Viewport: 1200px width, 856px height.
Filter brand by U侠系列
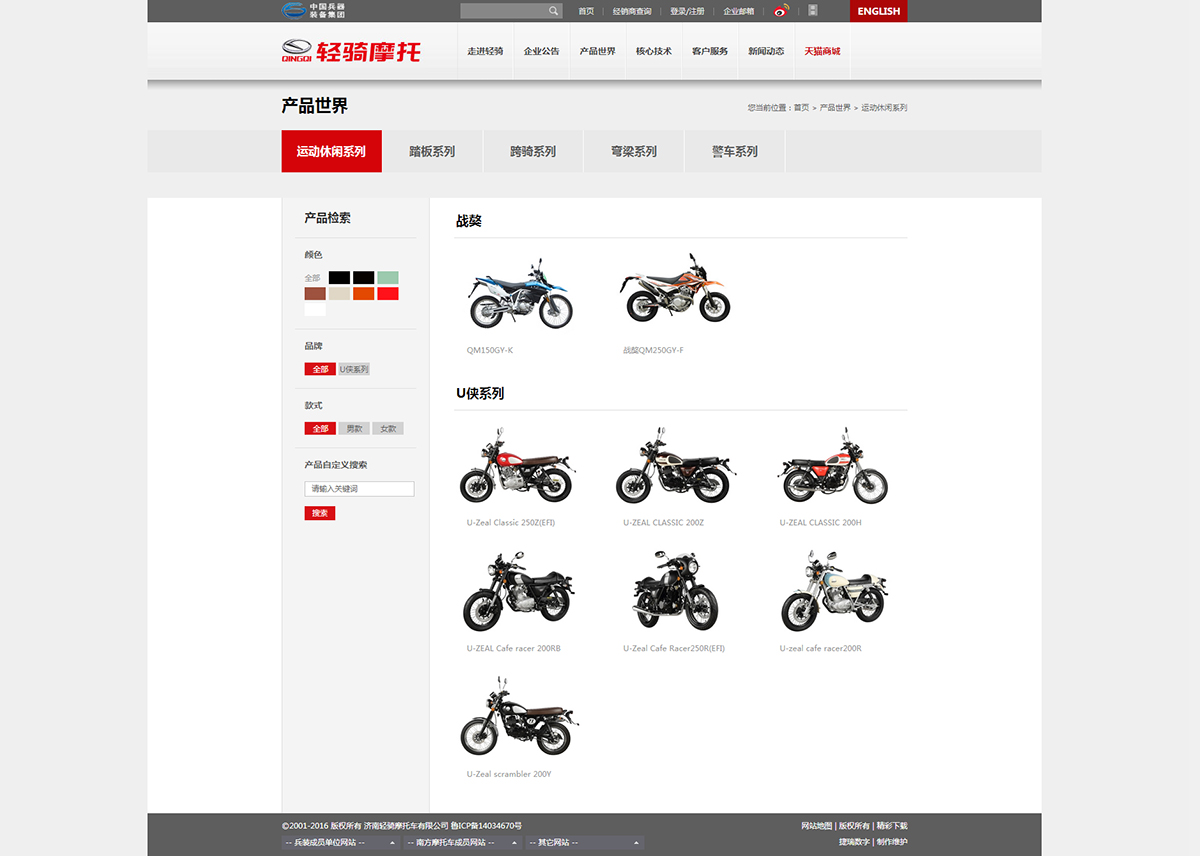pyautogui.click(x=354, y=369)
